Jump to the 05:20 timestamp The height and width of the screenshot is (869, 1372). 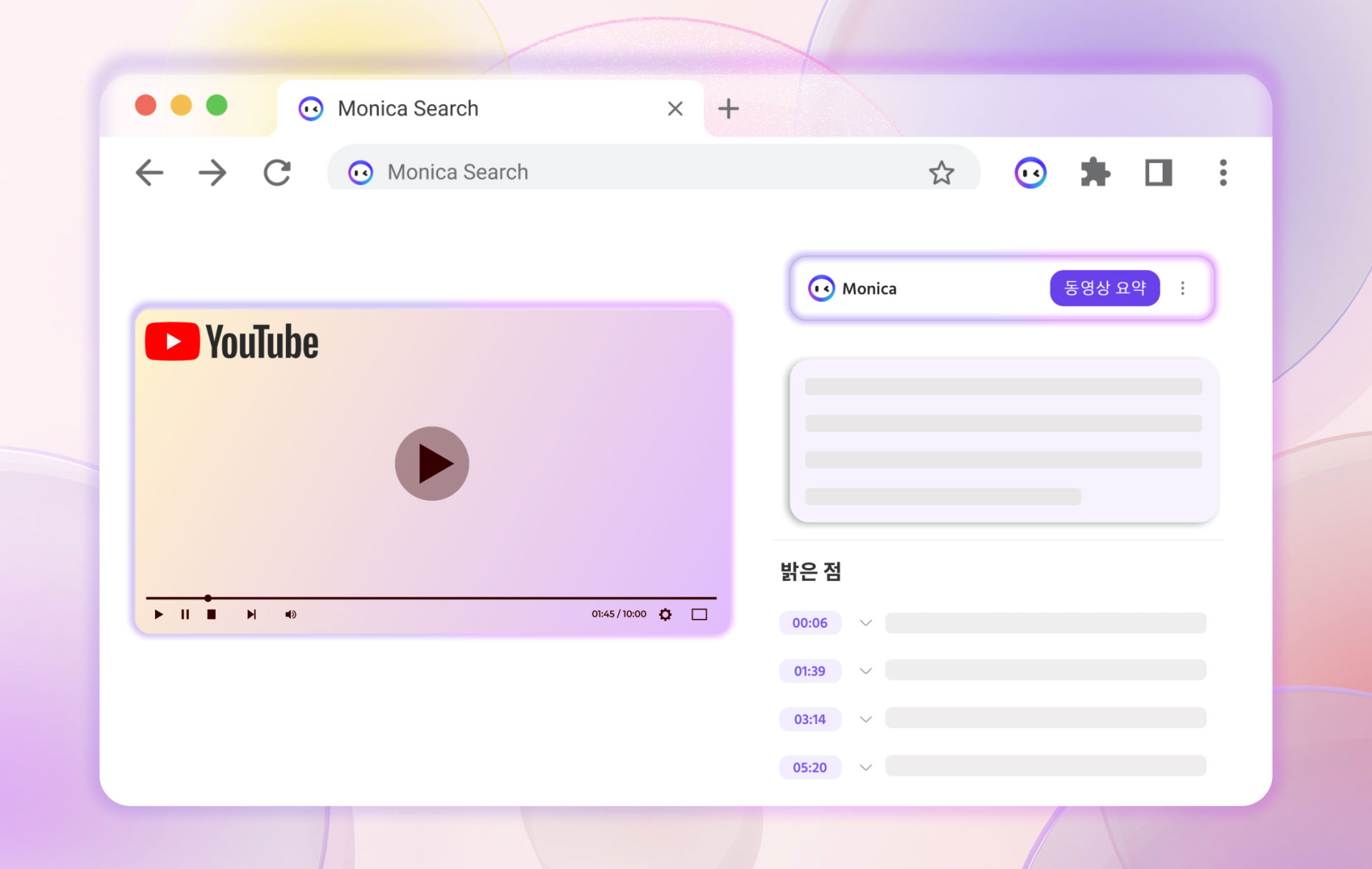(x=810, y=768)
